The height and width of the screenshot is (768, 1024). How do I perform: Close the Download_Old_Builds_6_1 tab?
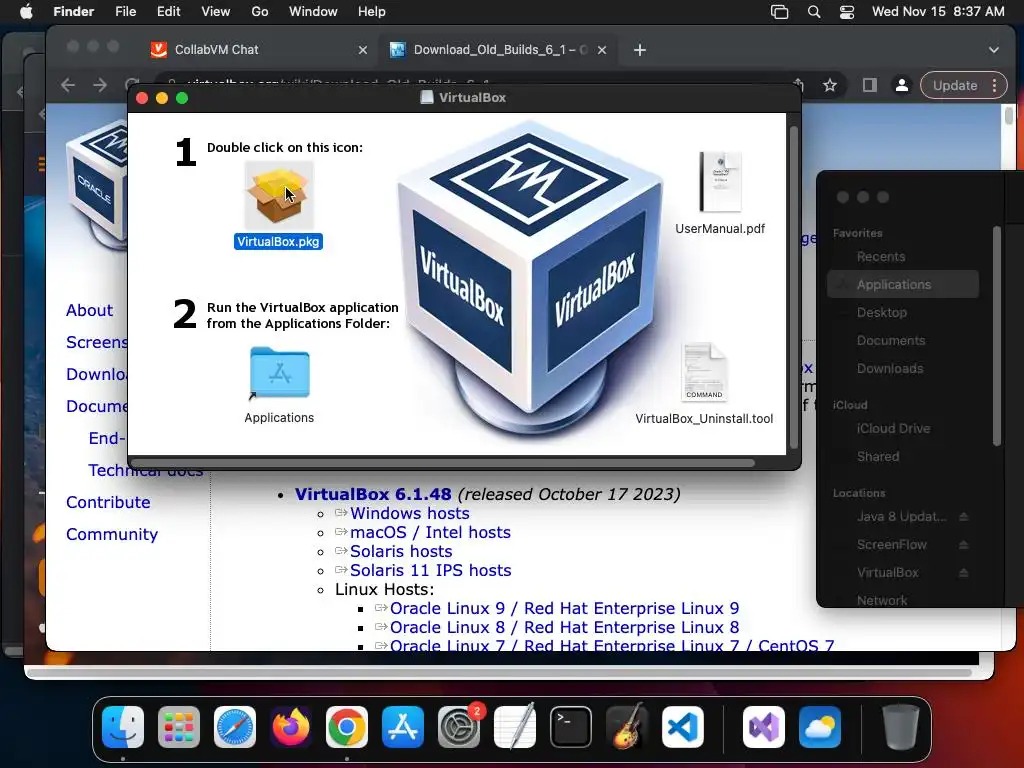tap(602, 50)
